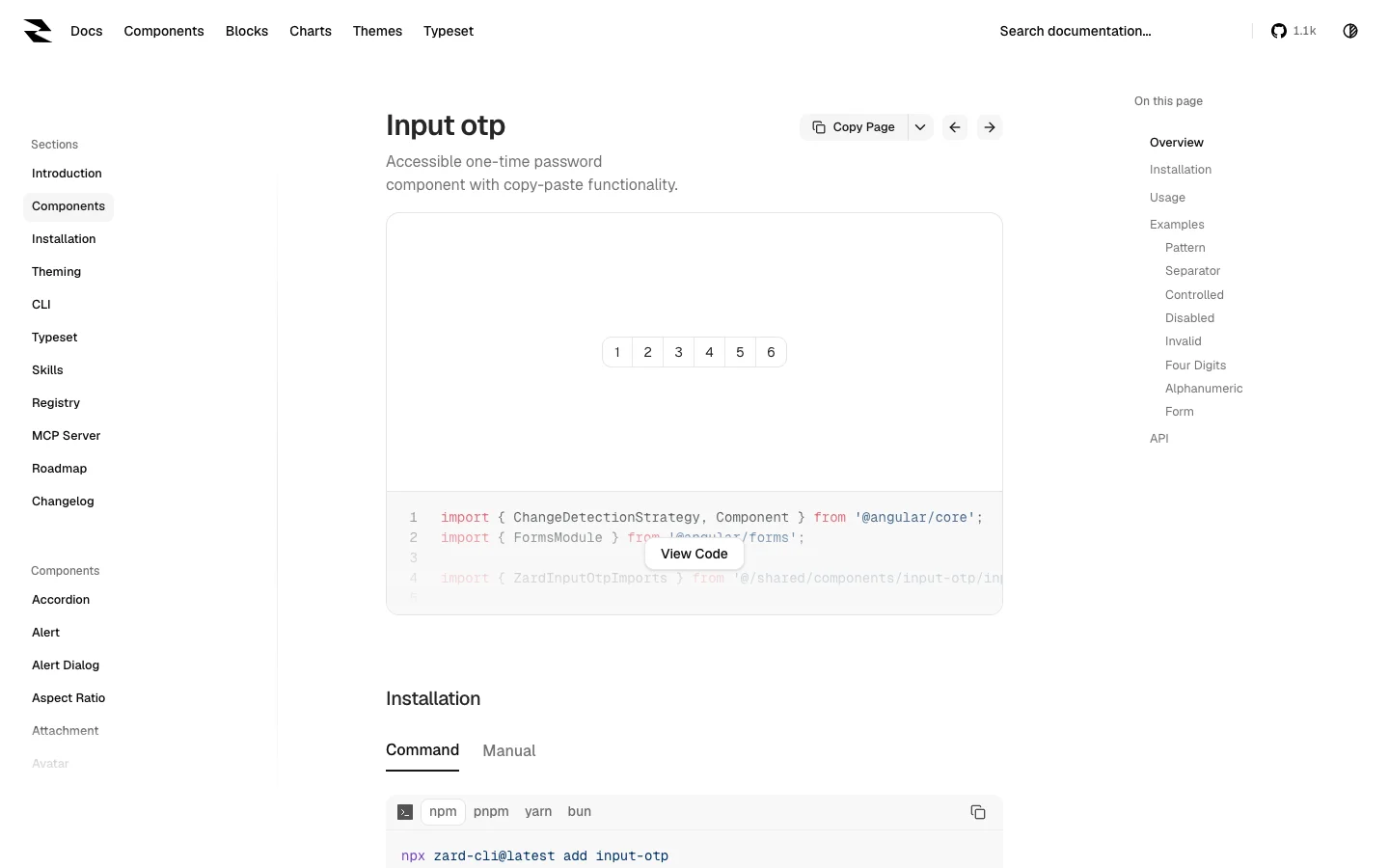This screenshot has width=1389, height=868.
Task: Click the terminal icon beside npm
Action: point(405,812)
